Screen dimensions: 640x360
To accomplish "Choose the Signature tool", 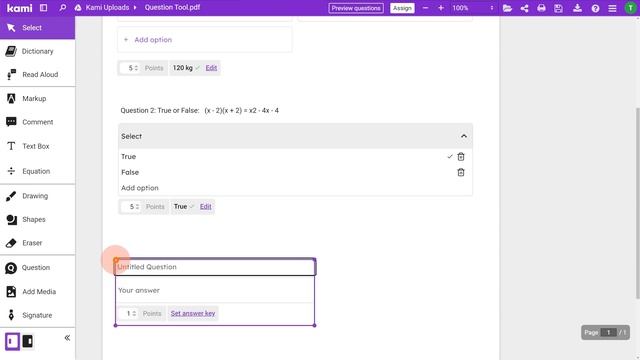I will (38, 315).
